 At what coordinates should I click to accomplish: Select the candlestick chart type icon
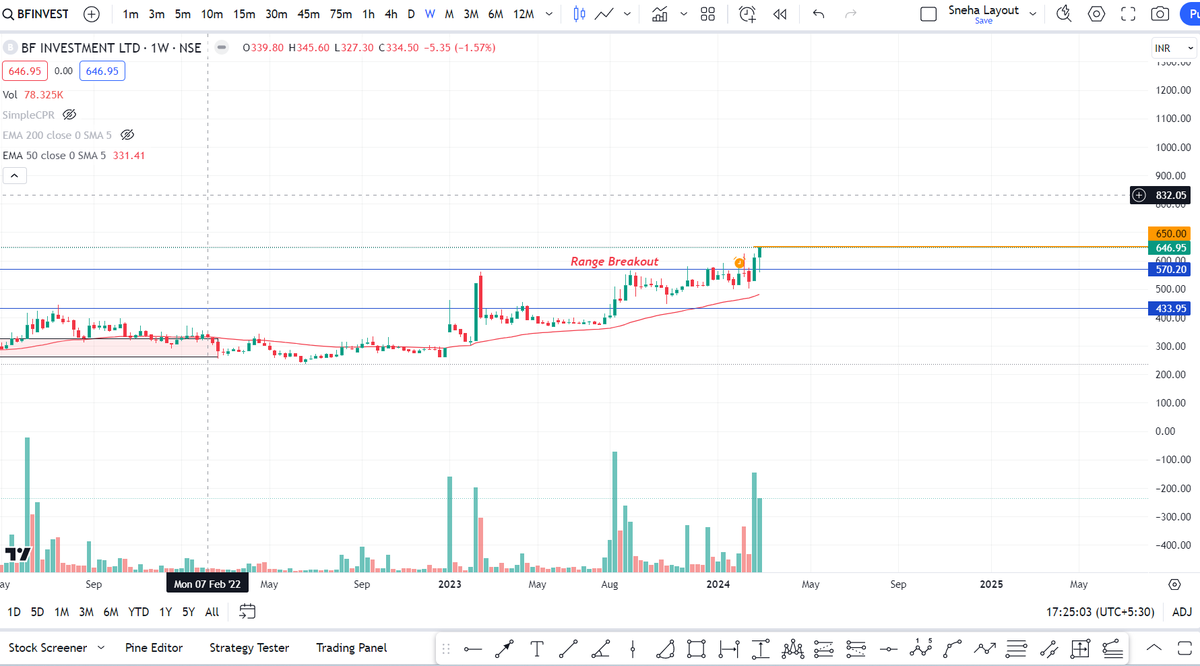tap(580, 14)
